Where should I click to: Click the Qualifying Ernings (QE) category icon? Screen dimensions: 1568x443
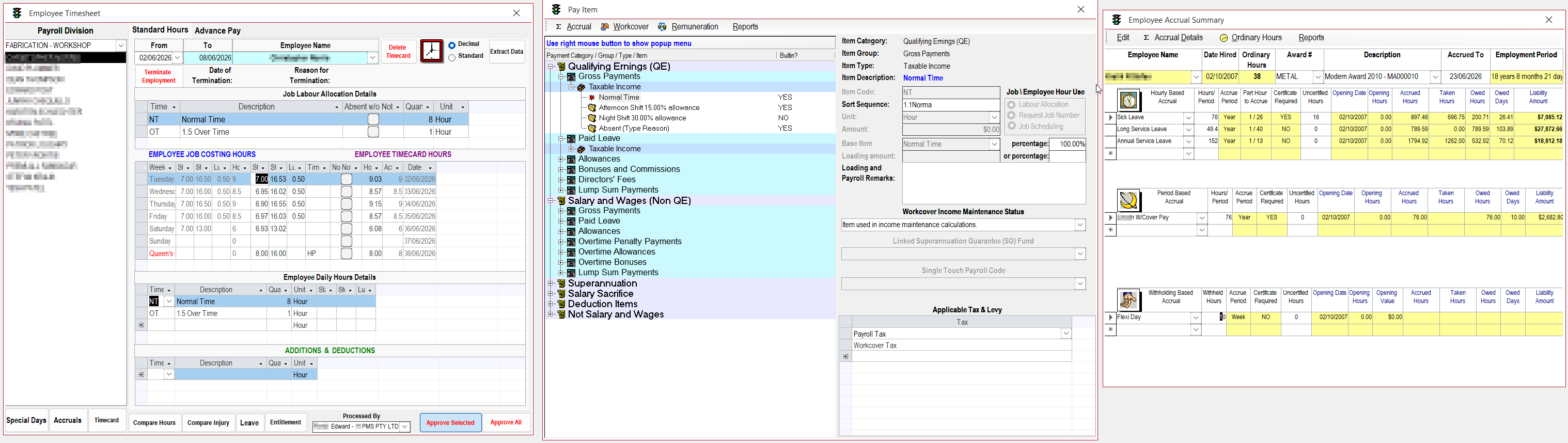click(x=561, y=66)
